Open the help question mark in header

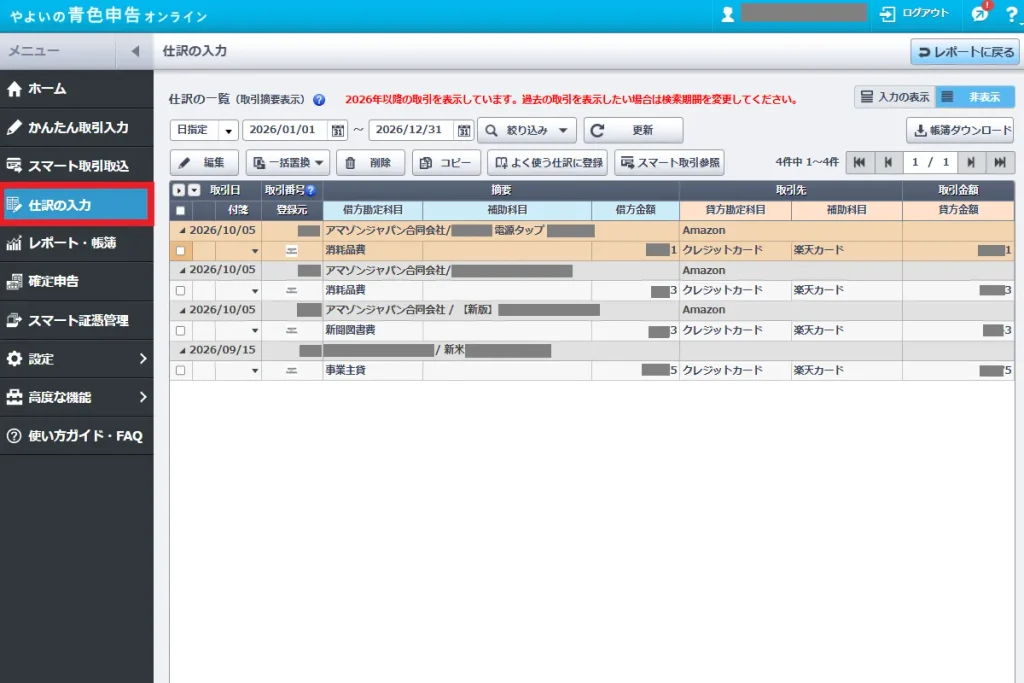pos(1012,14)
